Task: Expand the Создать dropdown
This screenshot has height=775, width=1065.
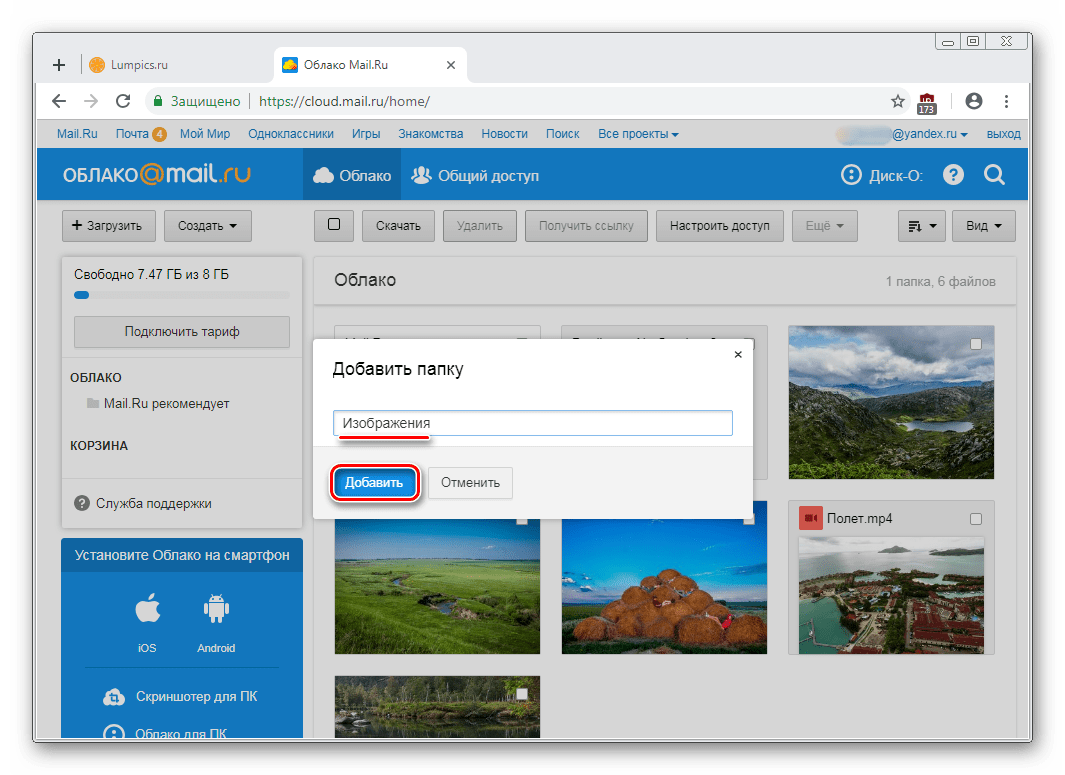Action: [x=207, y=226]
